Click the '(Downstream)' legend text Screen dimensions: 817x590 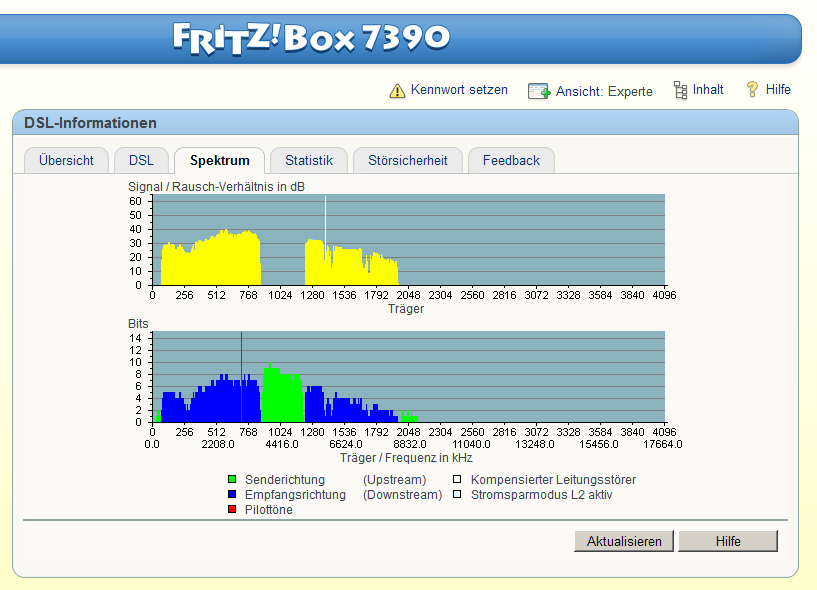click(x=402, y=495)
